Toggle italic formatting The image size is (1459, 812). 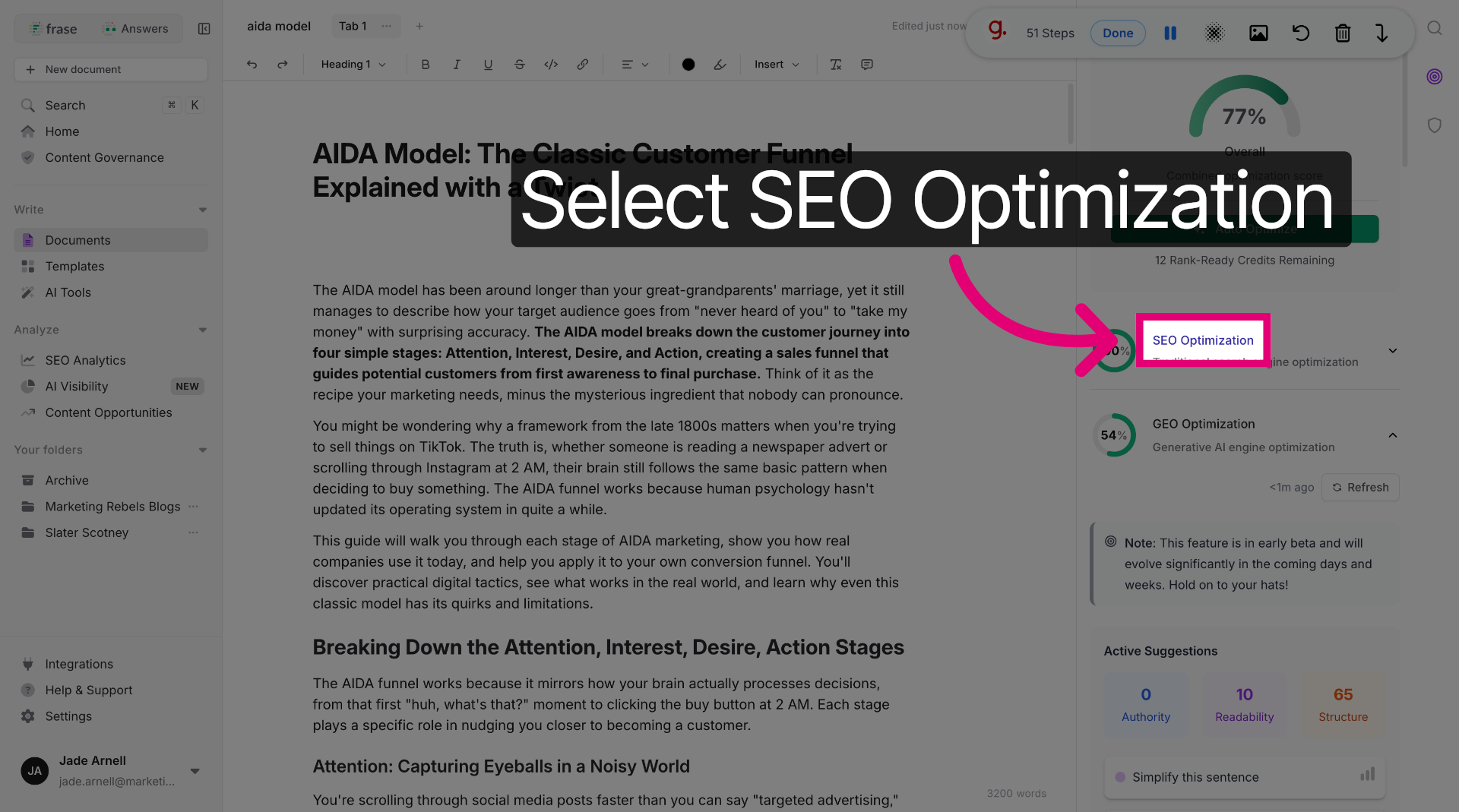[x=457, y=65]
